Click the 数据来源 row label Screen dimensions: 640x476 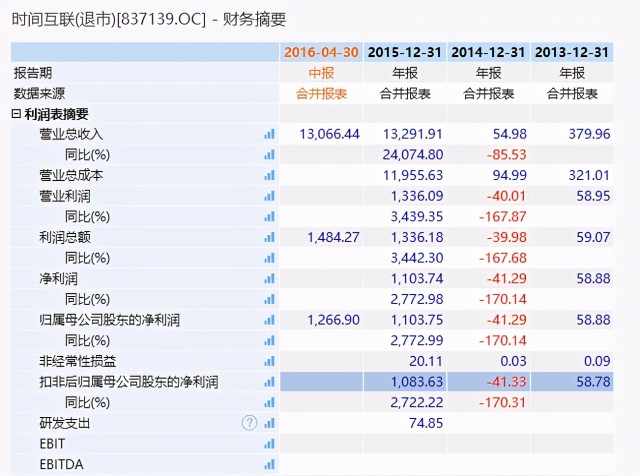point(39,93)
